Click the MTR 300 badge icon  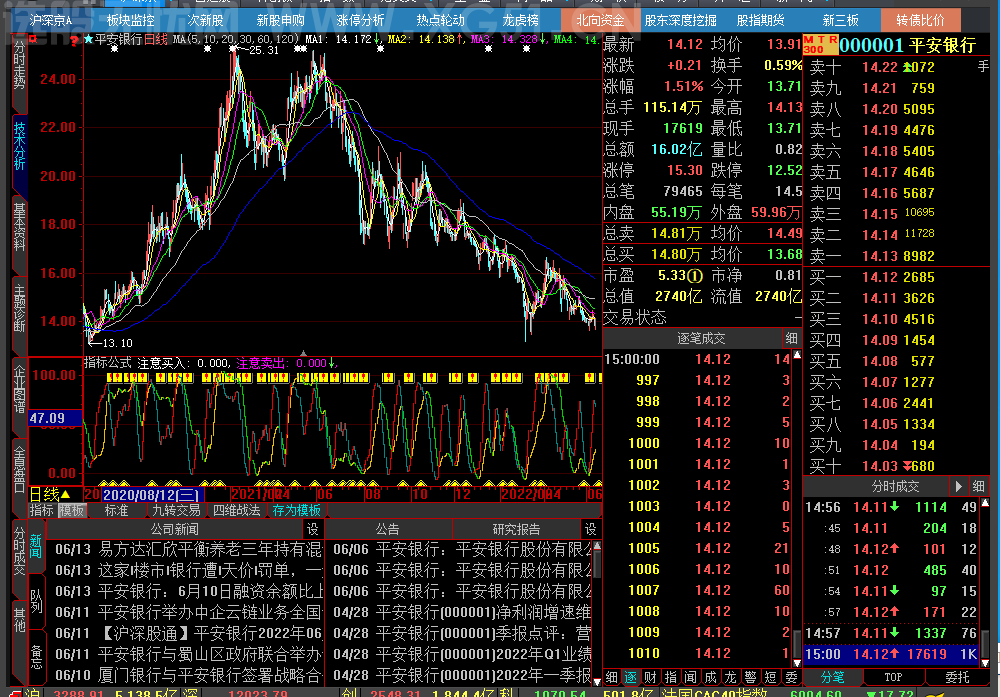pyautogui.click(x=820, y=45)
